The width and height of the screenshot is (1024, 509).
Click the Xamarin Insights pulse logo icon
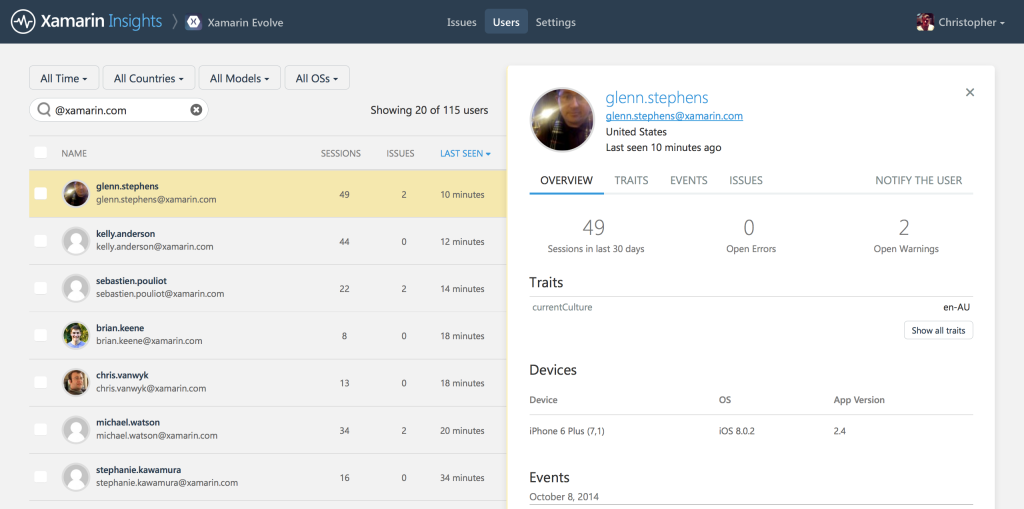(x=23, y=22)
